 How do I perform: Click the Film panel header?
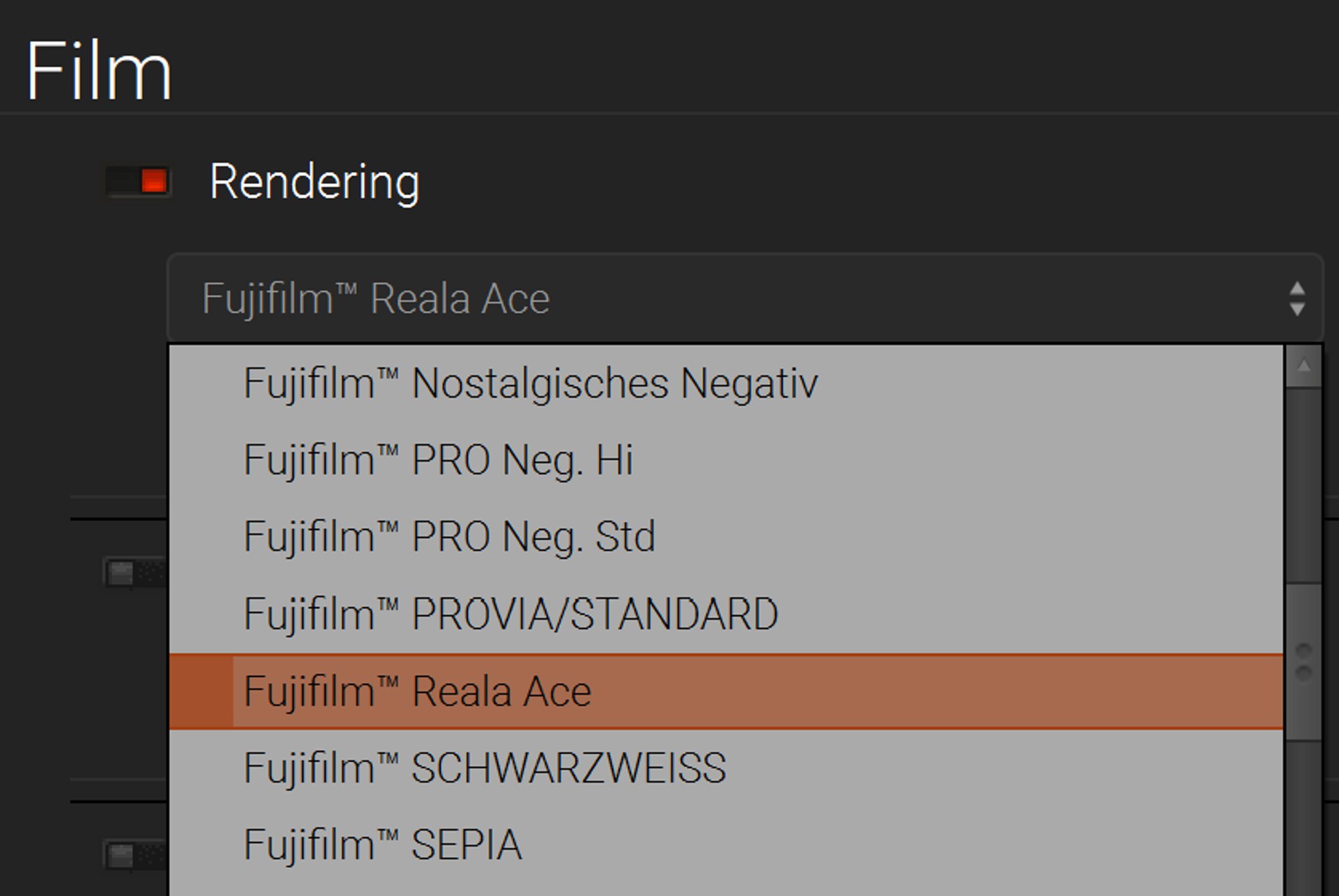(99, 71)
